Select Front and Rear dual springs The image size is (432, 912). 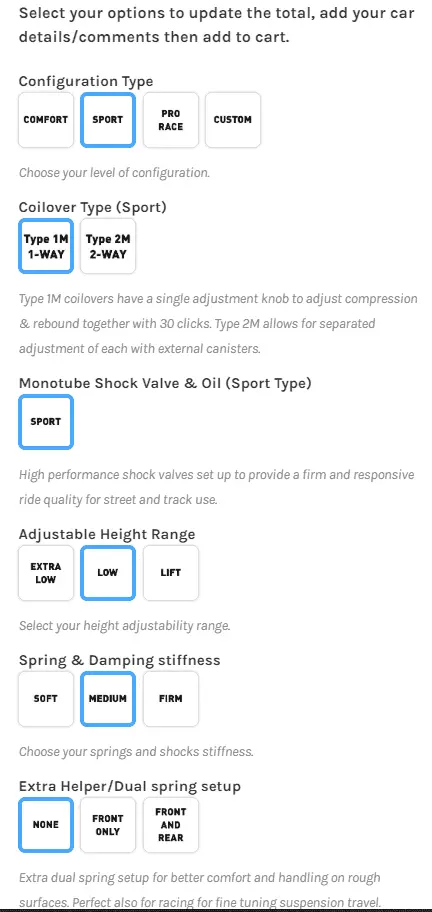(170, 825)
